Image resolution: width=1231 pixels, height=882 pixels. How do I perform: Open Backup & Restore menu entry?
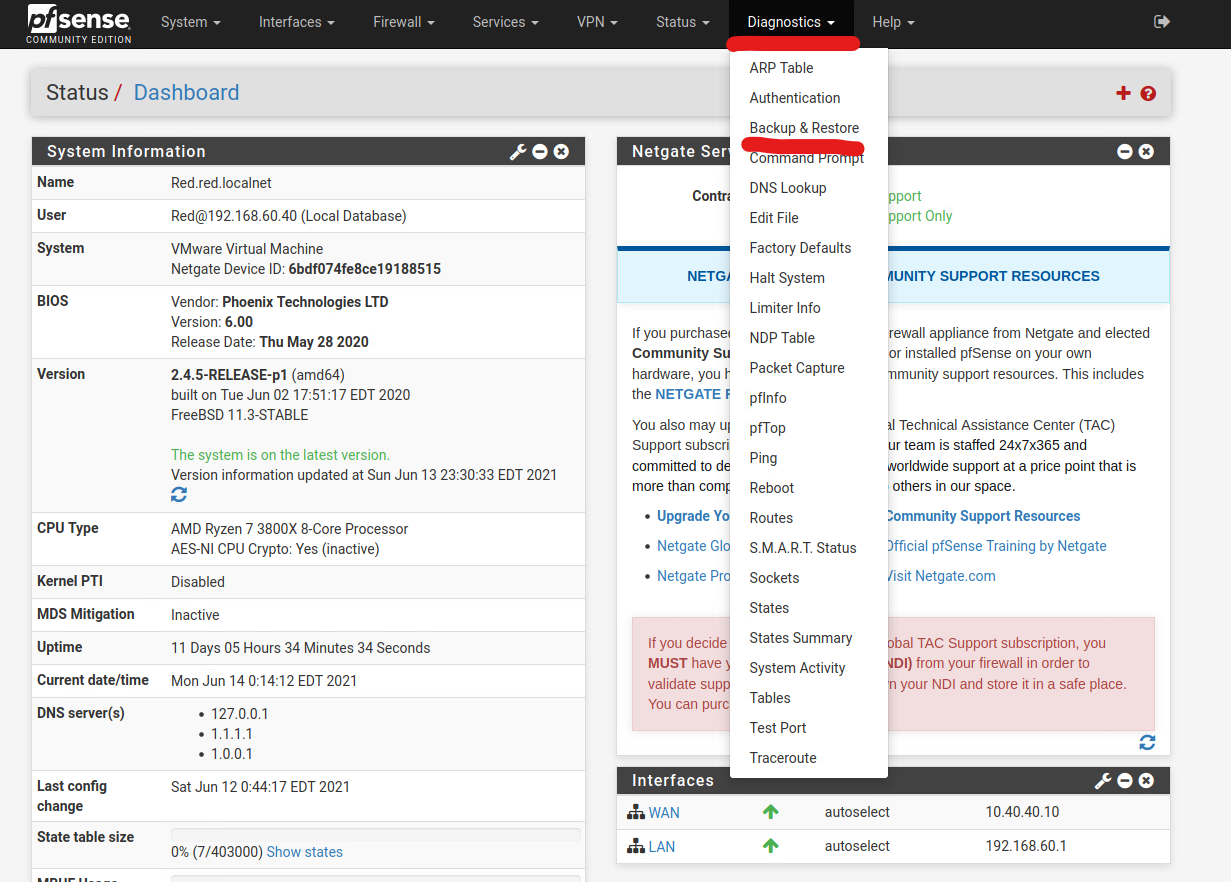pos(805,128)
